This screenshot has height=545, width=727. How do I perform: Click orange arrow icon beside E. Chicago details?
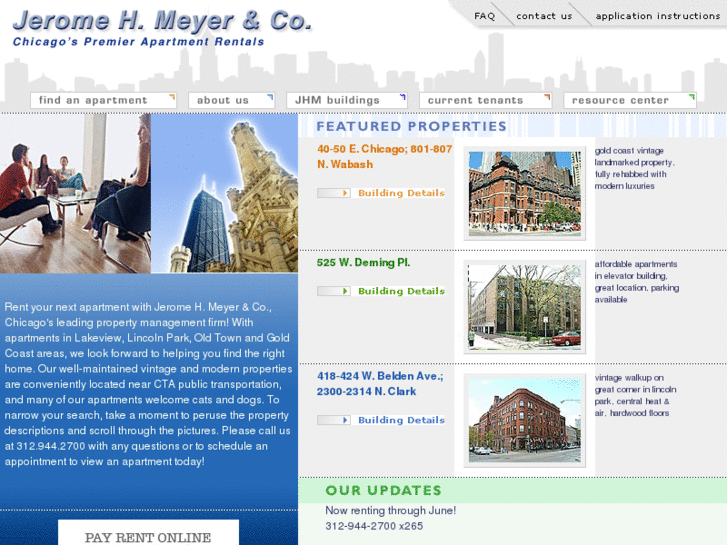point(334,193)
